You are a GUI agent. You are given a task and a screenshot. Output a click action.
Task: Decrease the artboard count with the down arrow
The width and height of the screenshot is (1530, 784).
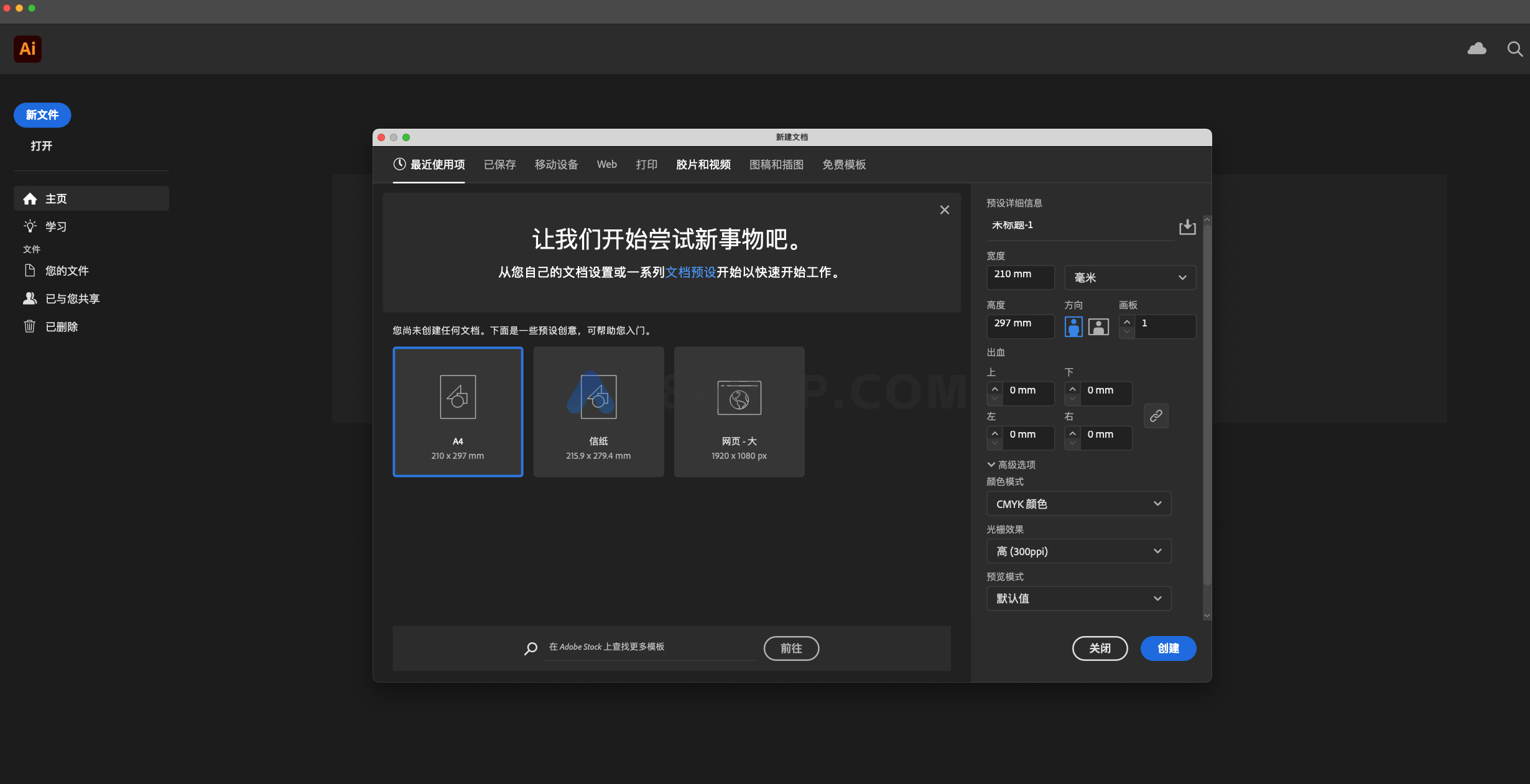[x=1127, y=332]
